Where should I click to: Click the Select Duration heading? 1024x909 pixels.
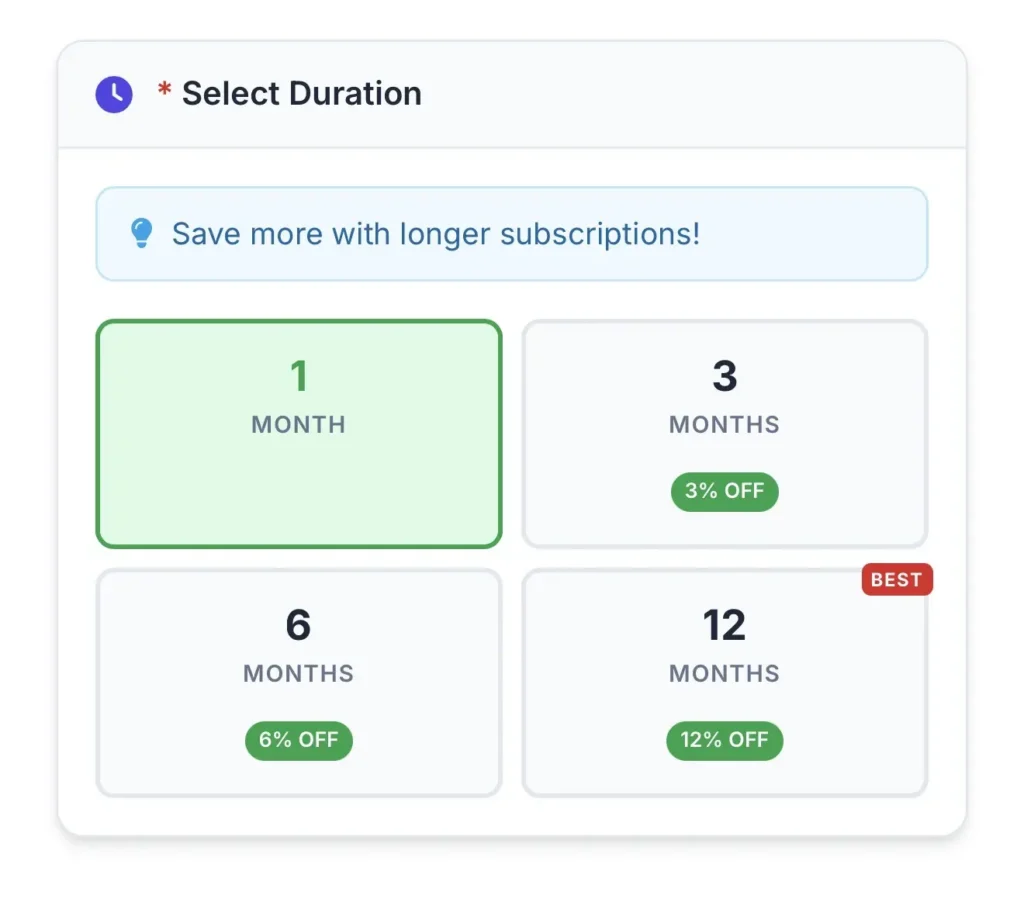coord(301,94)
